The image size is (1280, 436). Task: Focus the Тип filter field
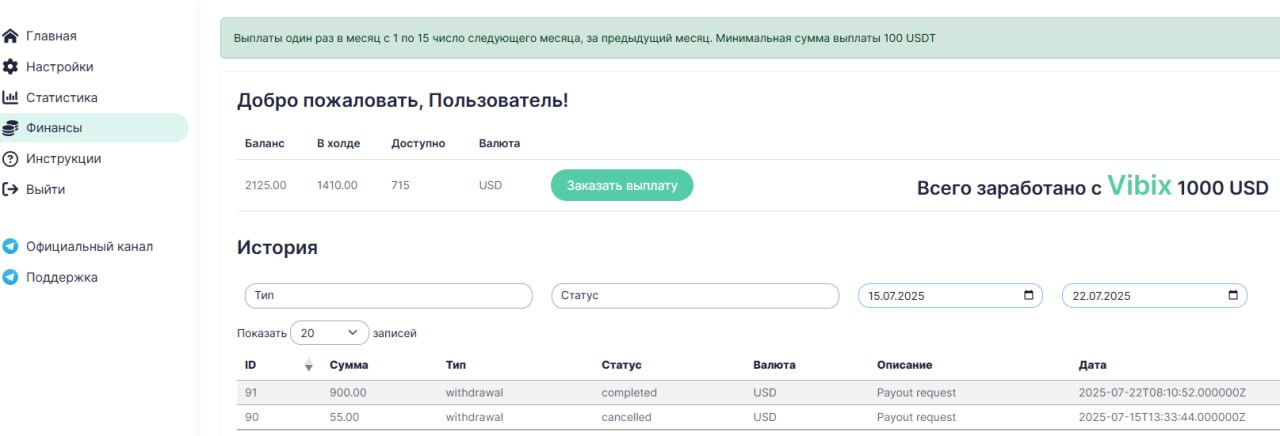pyautogui.click(x=388, y=296)
